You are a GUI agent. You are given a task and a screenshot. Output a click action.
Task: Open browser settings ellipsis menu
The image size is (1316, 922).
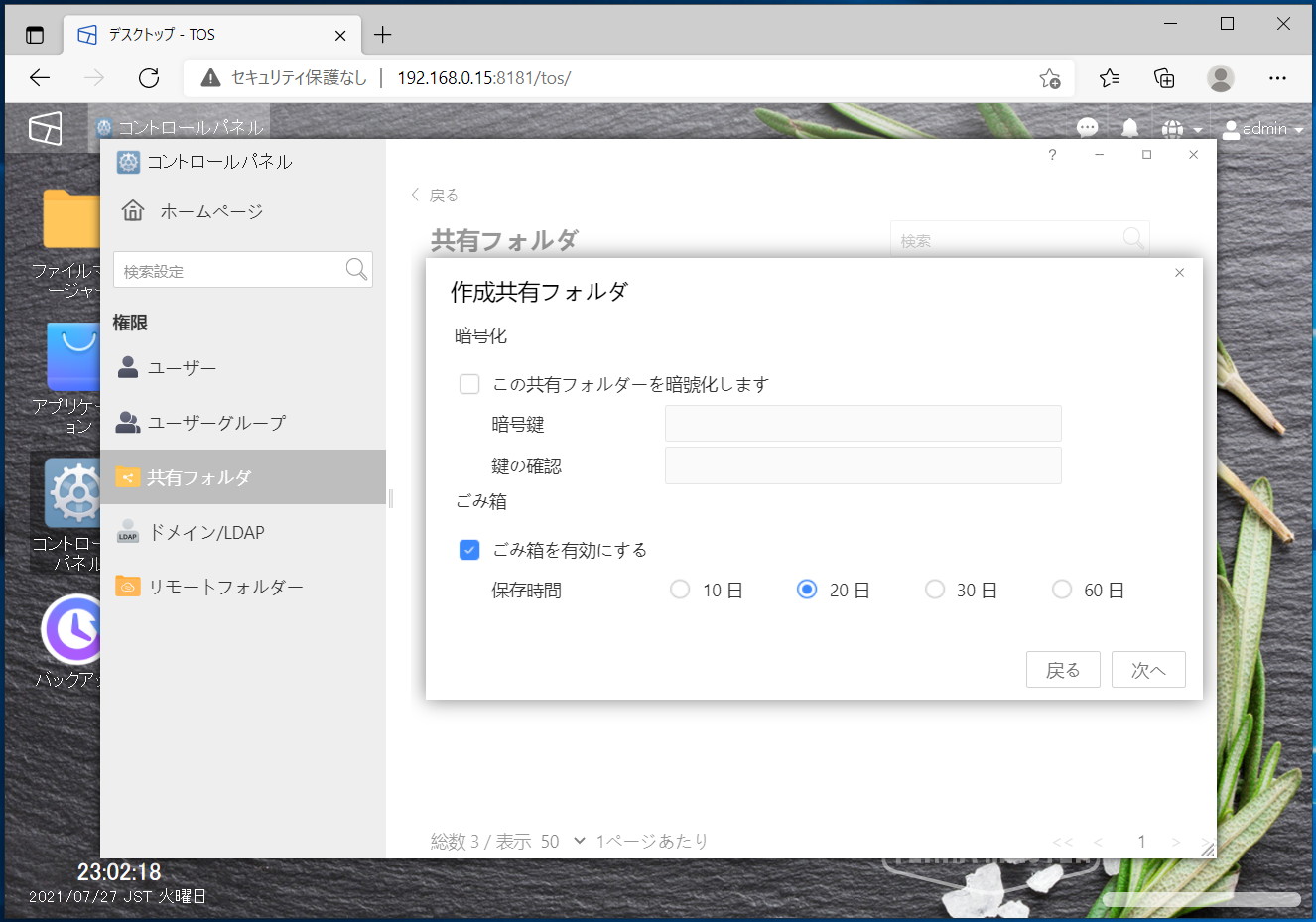click(1277, 78)
